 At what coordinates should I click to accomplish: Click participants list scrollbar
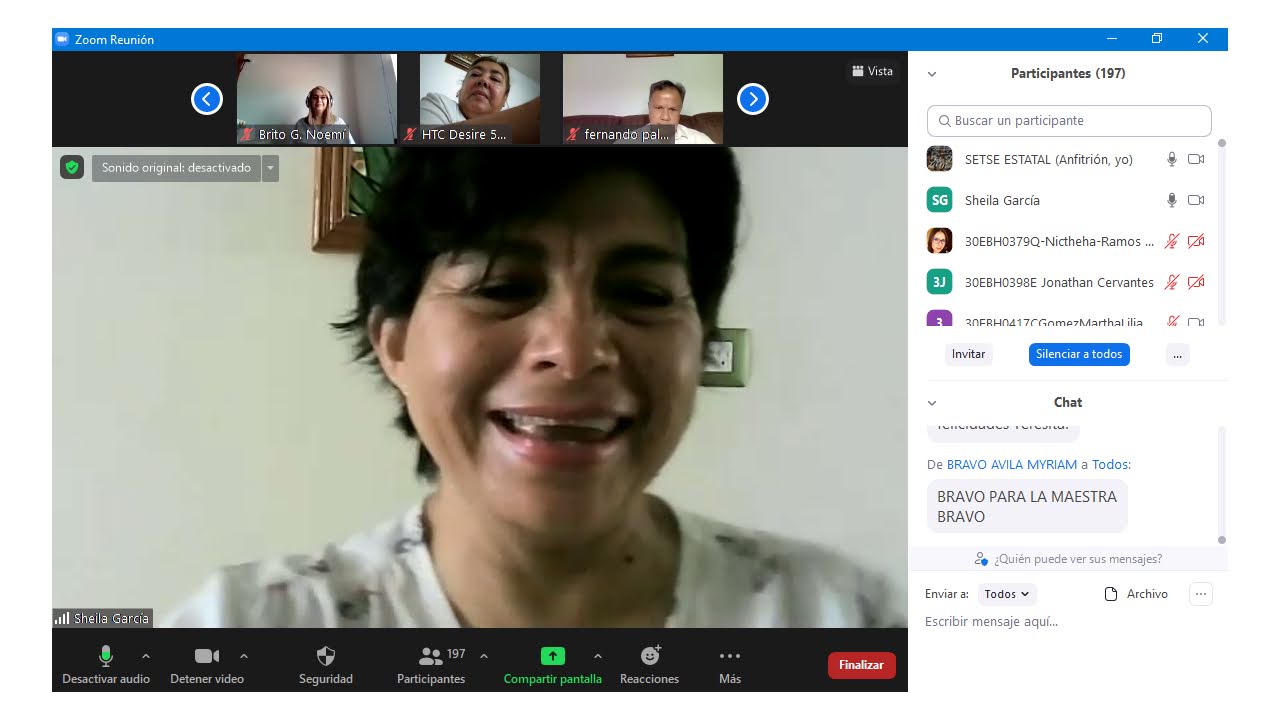1222,231
